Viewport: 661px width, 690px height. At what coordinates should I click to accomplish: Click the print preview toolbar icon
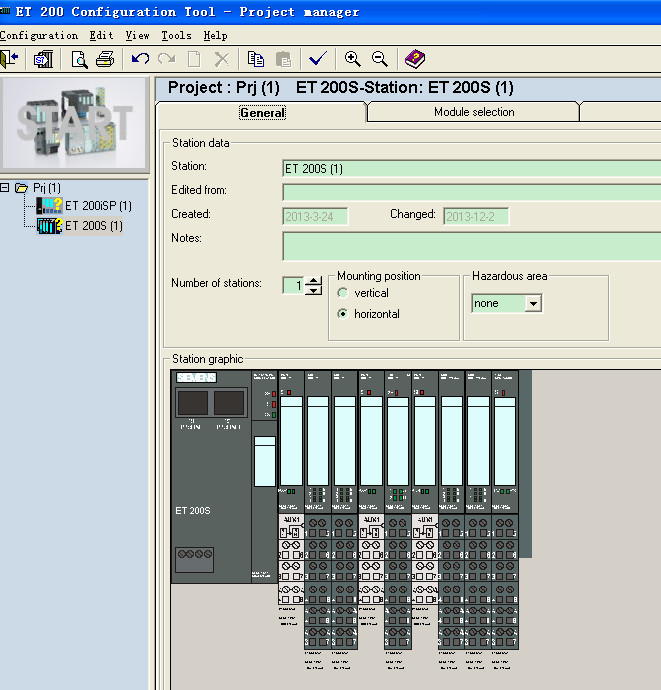point(79,60)
